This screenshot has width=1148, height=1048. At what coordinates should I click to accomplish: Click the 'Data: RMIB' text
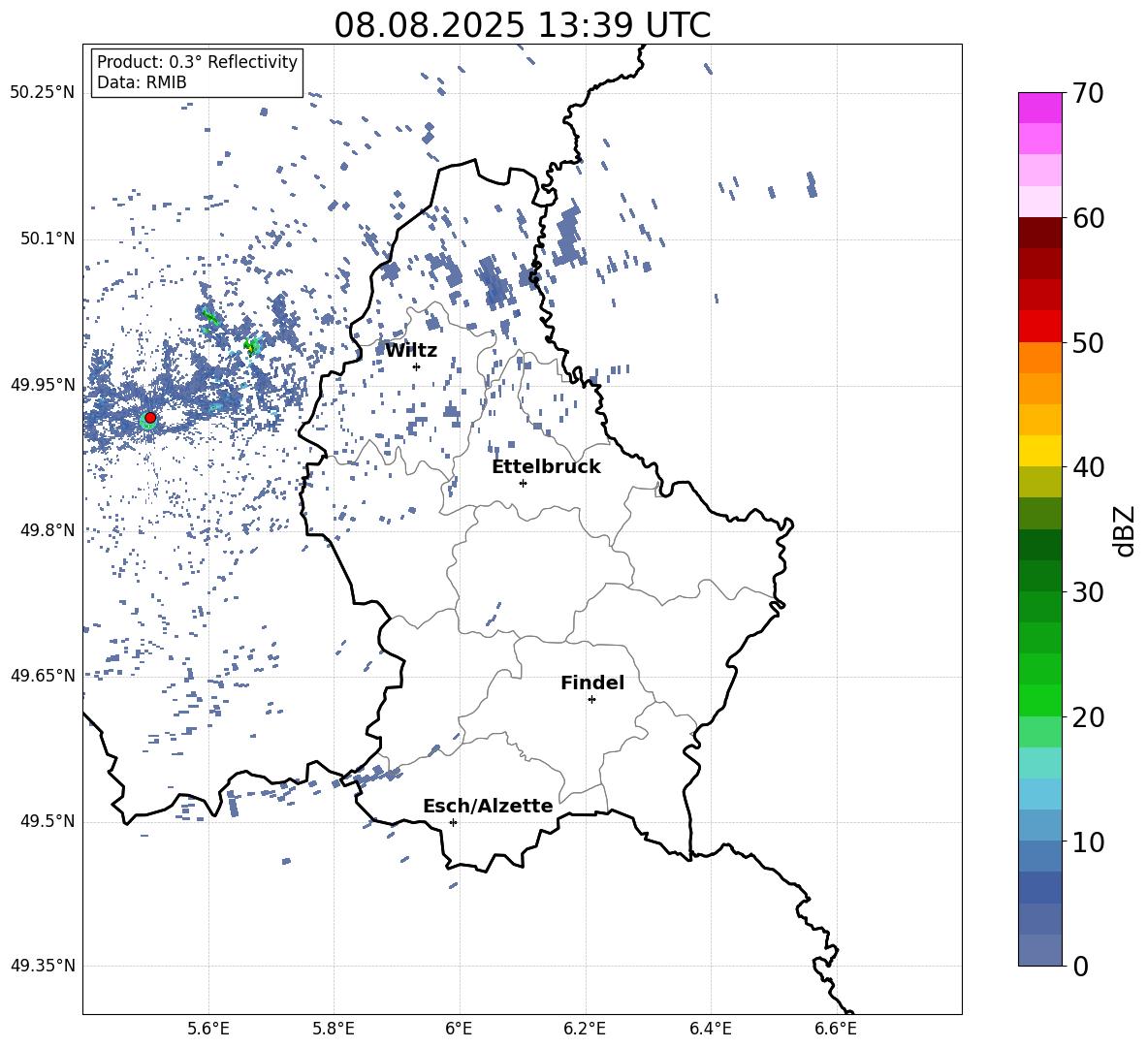click(142, 82)
